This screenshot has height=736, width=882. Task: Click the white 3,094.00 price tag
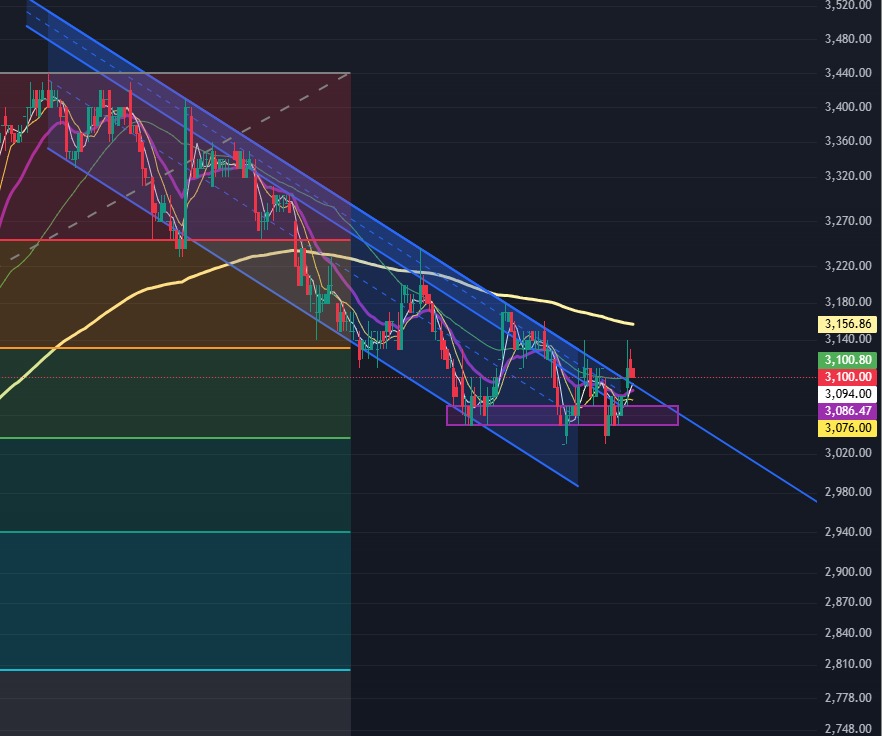click(x=848, y=394)
